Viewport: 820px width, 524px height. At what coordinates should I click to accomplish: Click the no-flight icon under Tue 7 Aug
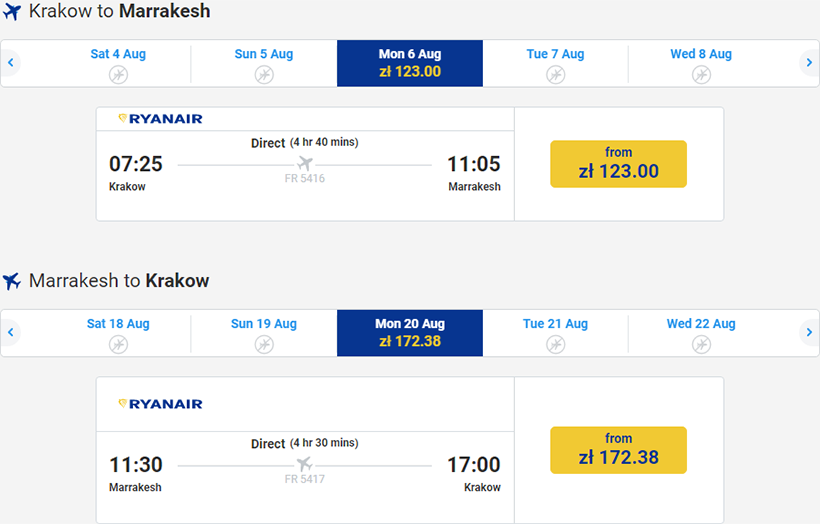pyautogui.click(x=555, y=75)
